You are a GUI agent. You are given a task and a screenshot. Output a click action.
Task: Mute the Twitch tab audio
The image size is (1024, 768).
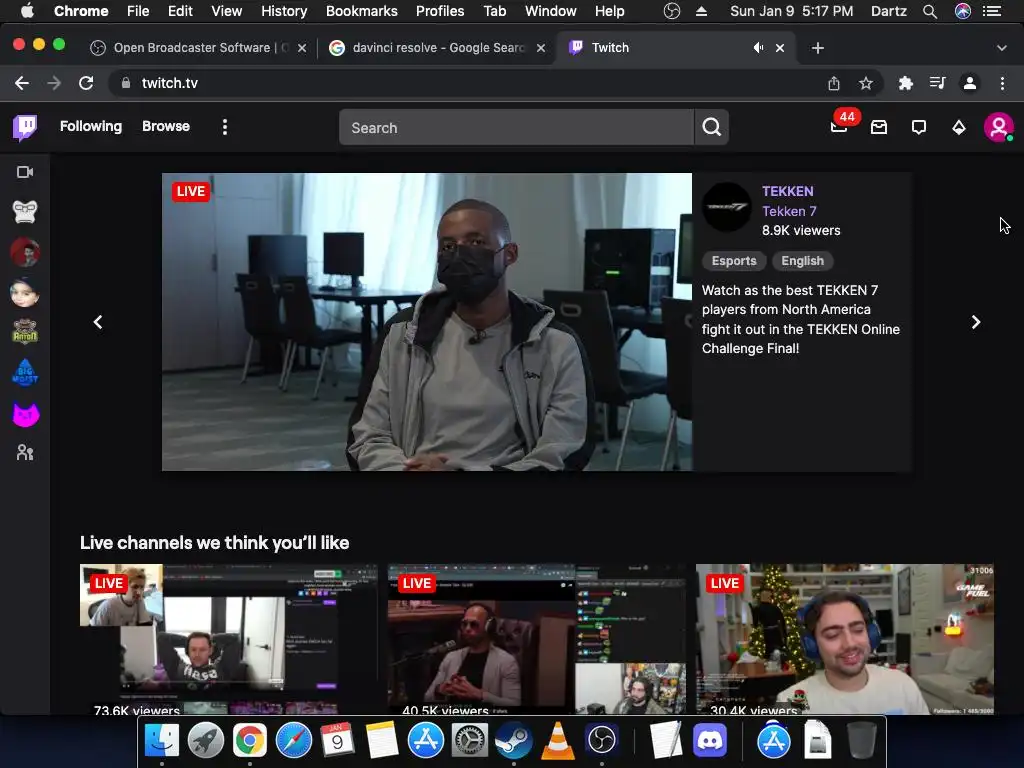coord(758,48)
